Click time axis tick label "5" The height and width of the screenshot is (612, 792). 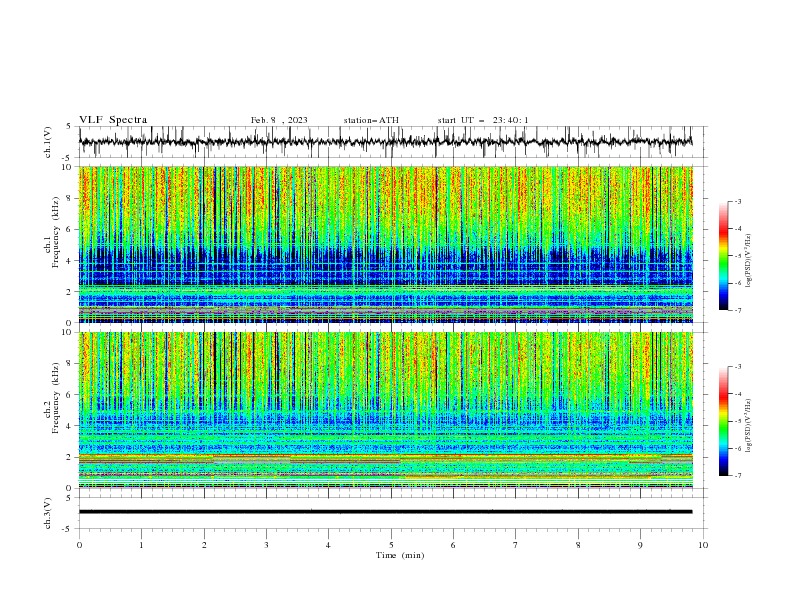pos(391,545)
